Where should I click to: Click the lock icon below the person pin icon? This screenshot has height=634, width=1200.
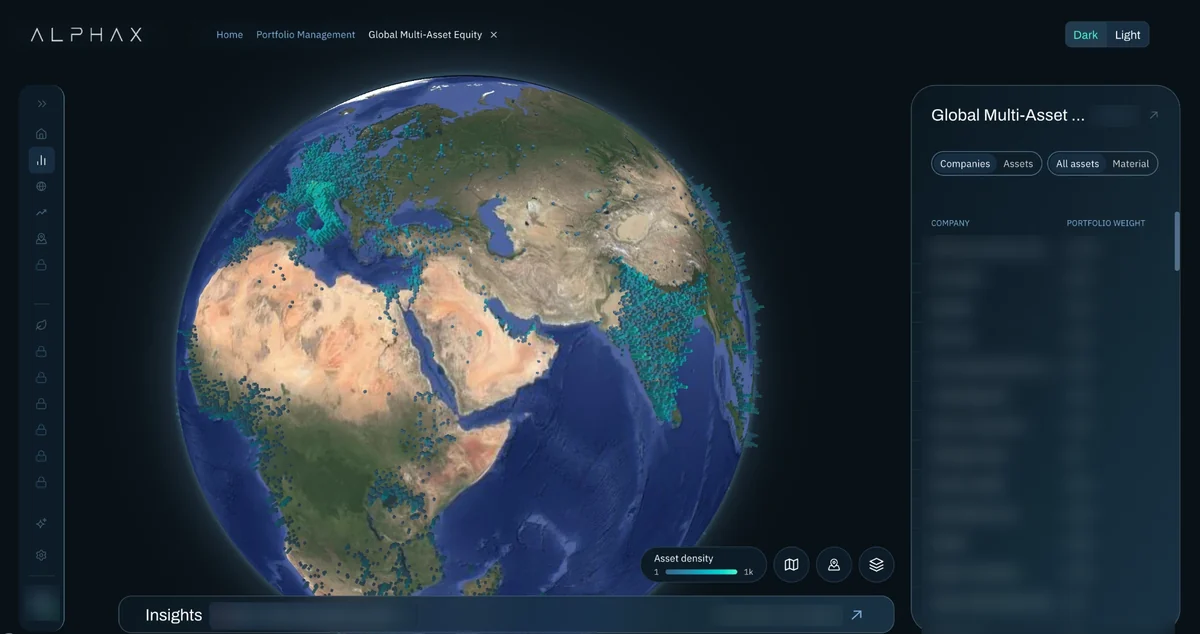[41, 265]
